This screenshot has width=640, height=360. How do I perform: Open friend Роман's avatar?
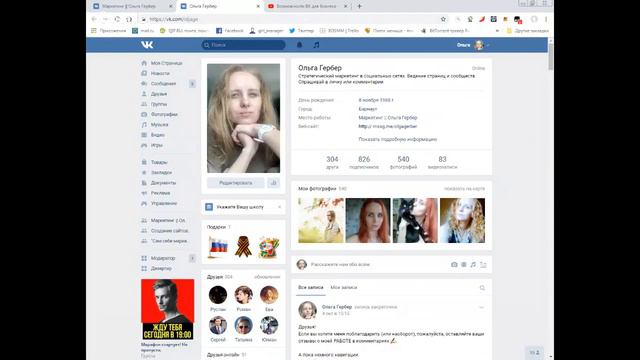coord(243,295)
